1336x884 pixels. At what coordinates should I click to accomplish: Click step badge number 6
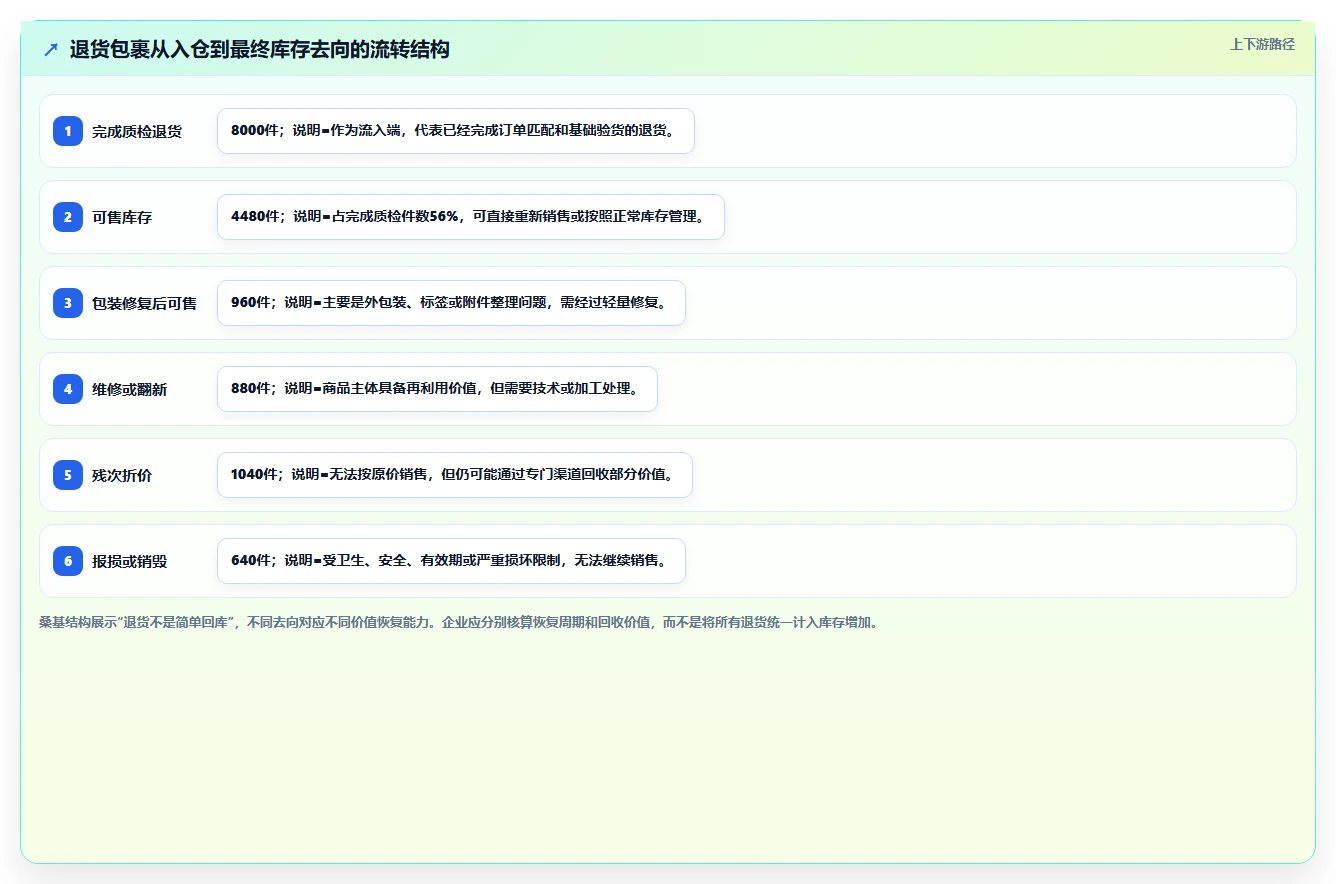(x=68, y=561)
